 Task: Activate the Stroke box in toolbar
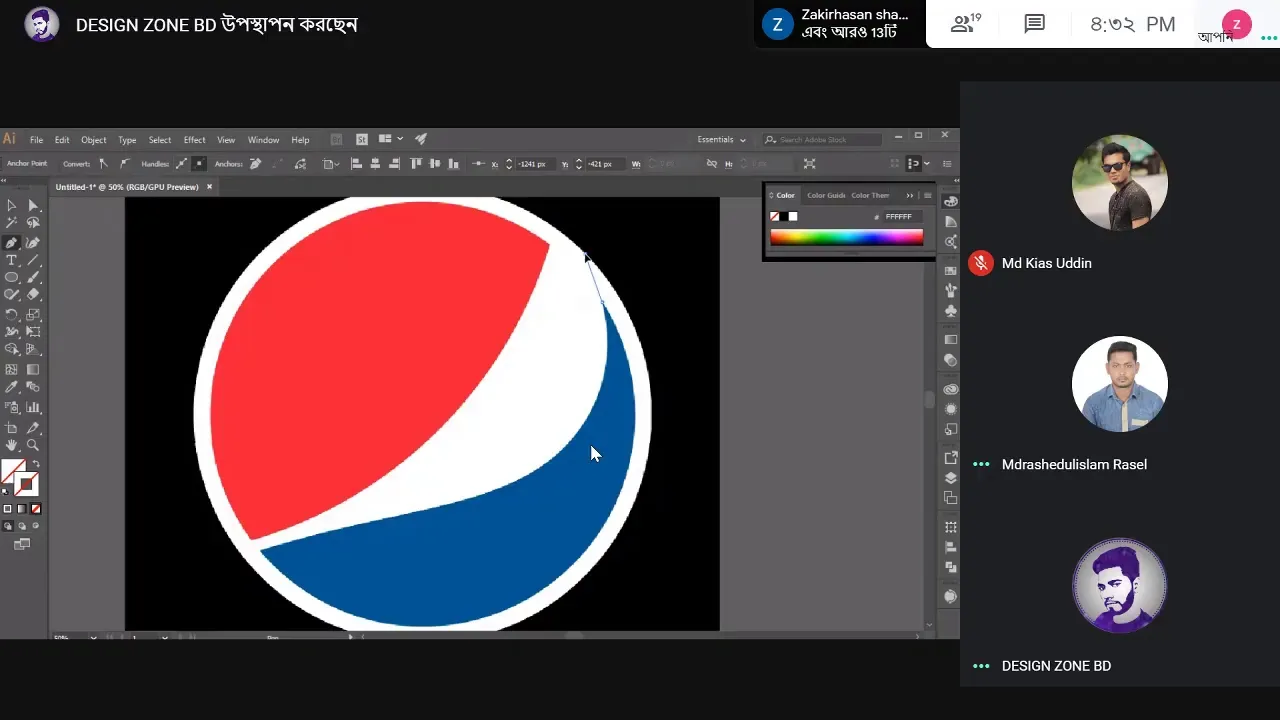(x=27, y=485)
